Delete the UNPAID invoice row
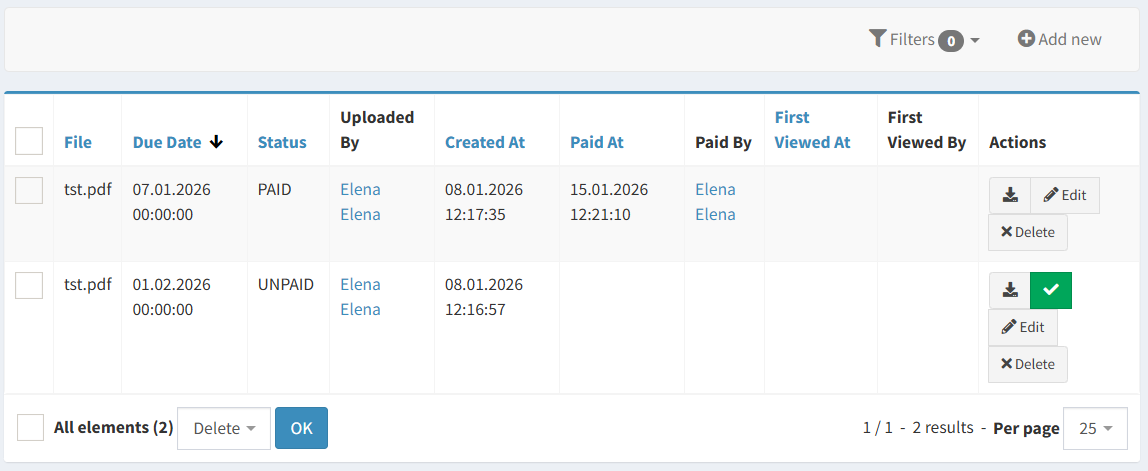Image resolution: width=1148 pixels, height=471 pixels. point(1027,364)
